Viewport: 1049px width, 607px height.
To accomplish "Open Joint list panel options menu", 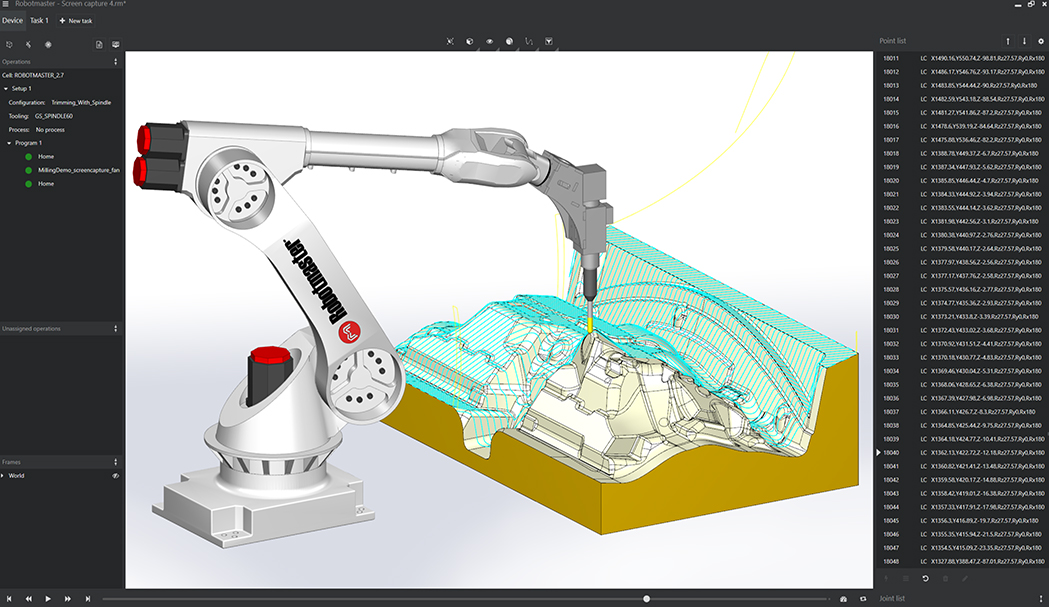I will point(1040,598).
